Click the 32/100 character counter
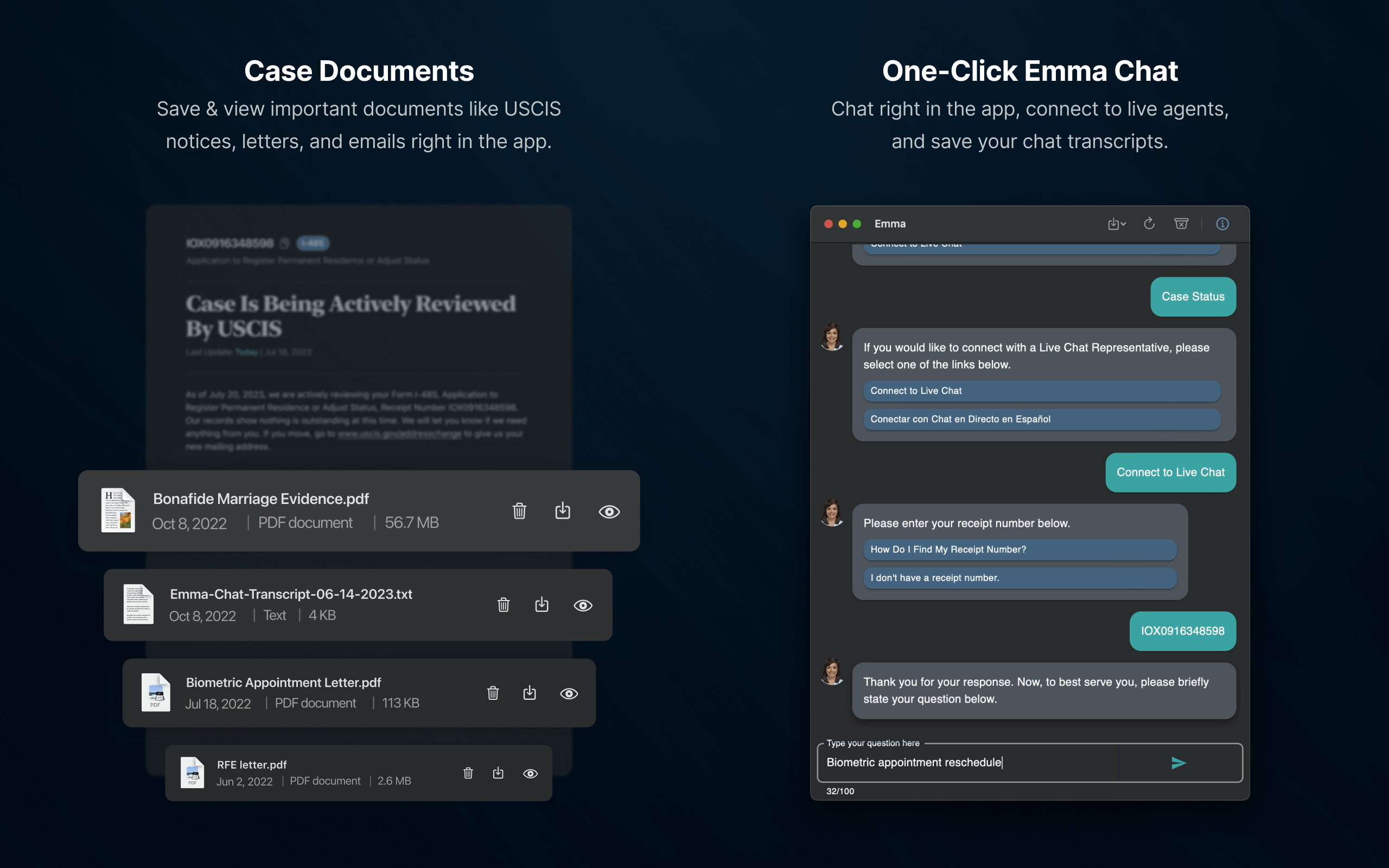Viewport: 1389px width, 868px height. point(840,791)
